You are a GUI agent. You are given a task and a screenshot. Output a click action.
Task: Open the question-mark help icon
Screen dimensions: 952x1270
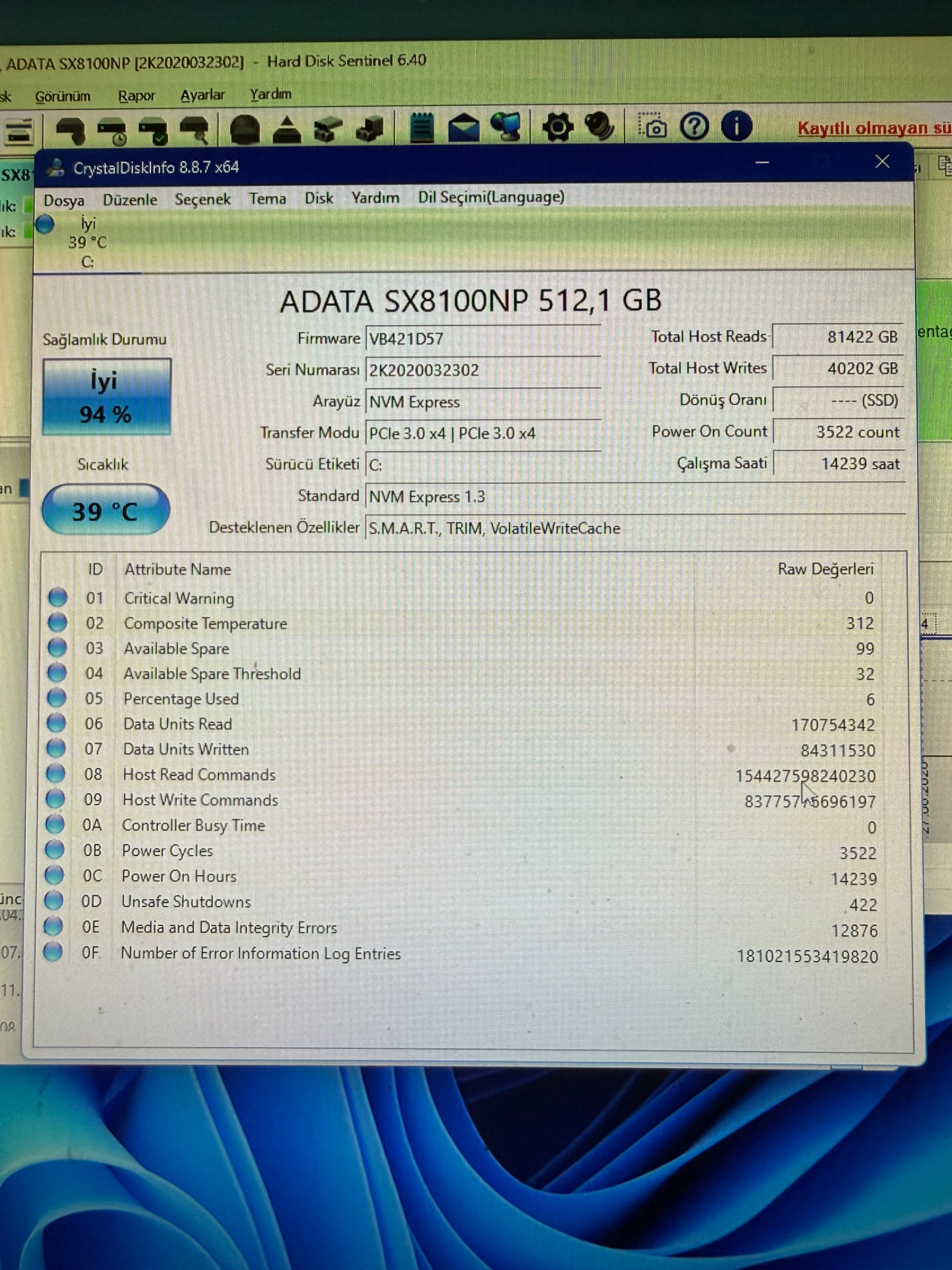695,126
